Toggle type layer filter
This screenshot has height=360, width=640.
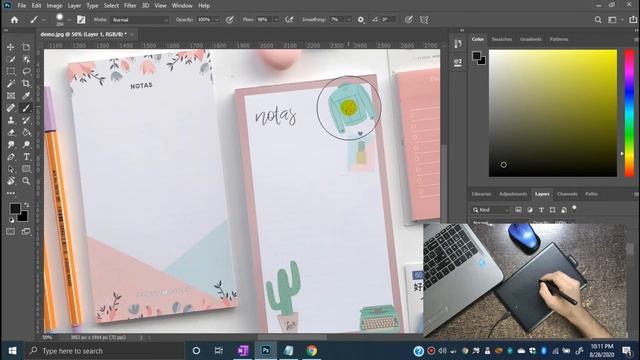[541, 210]
